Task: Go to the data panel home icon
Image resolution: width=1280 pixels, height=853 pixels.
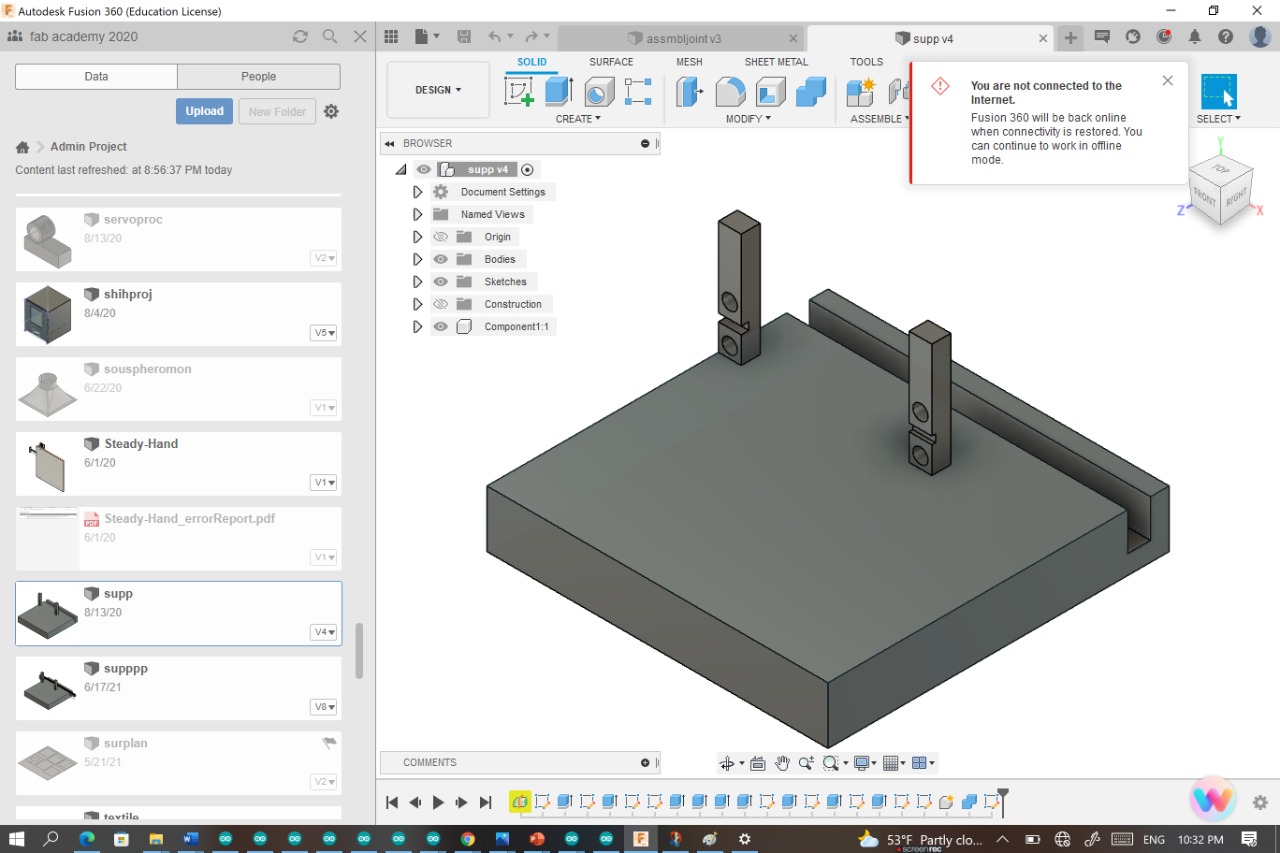Action: [22, 147]
